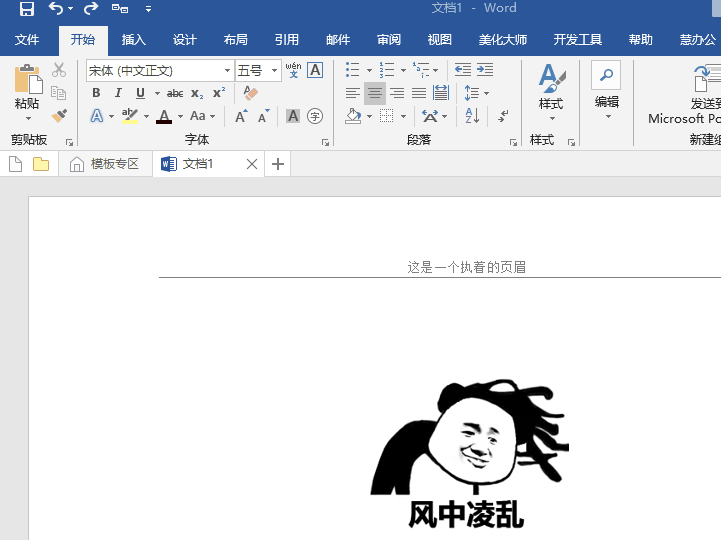
Task: Decrease font size with shrink icon
Action: point(263,116)
